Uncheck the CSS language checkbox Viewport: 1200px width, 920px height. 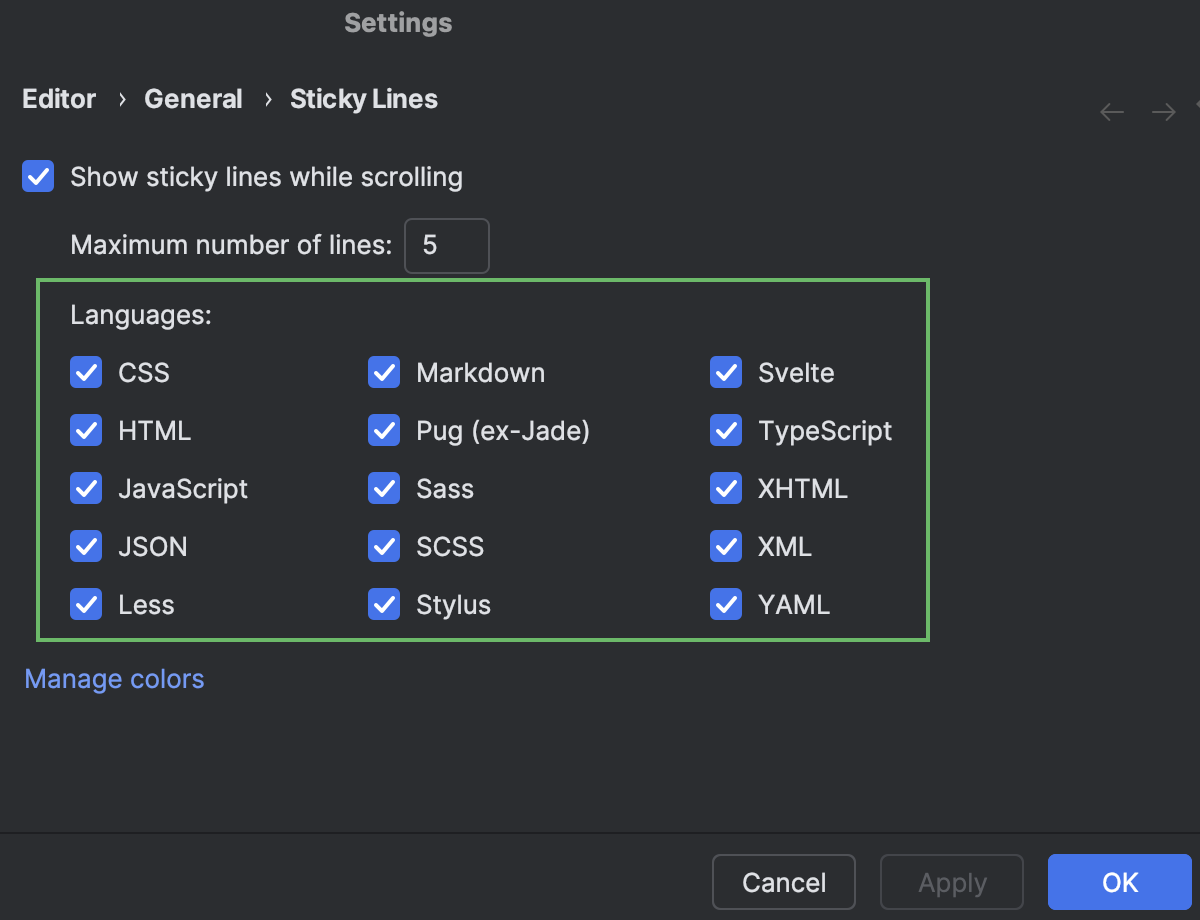[86, 372]
